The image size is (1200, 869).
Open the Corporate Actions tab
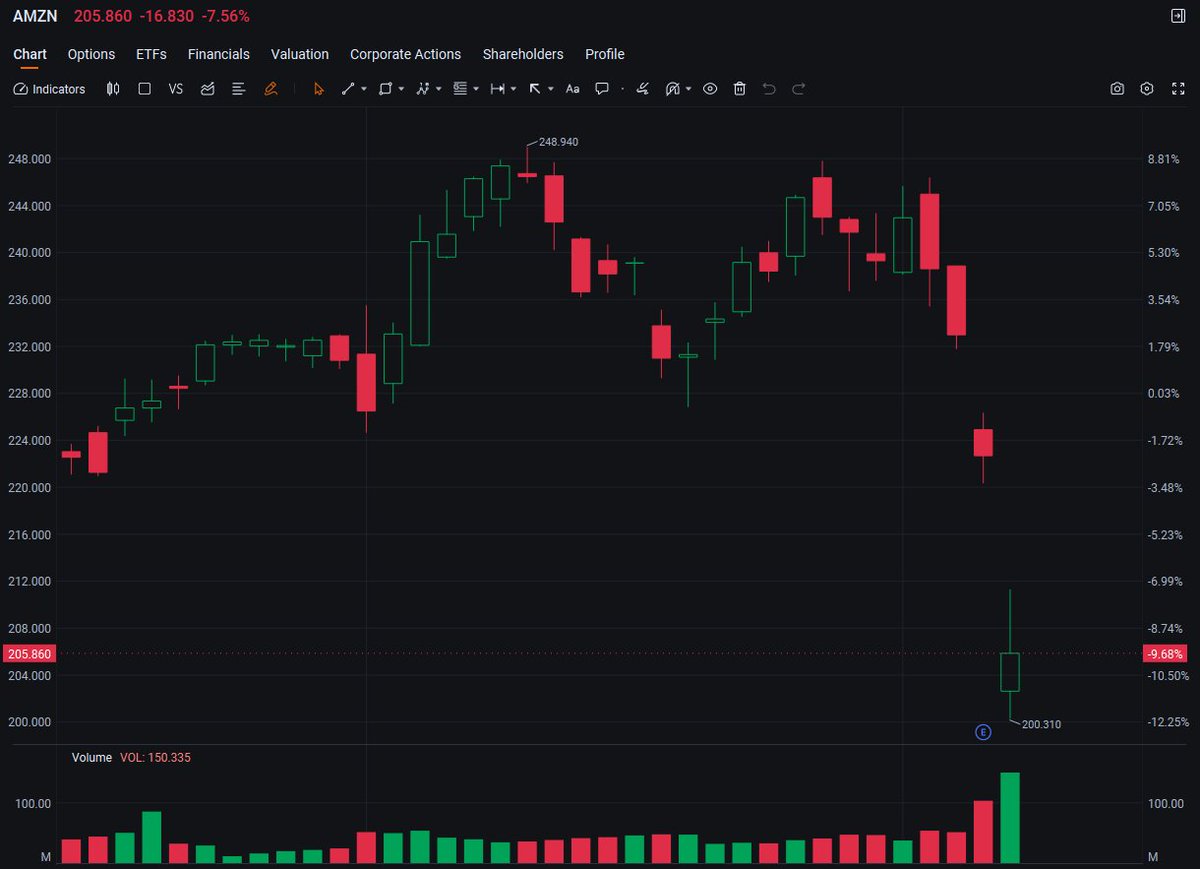click(405, 54)
